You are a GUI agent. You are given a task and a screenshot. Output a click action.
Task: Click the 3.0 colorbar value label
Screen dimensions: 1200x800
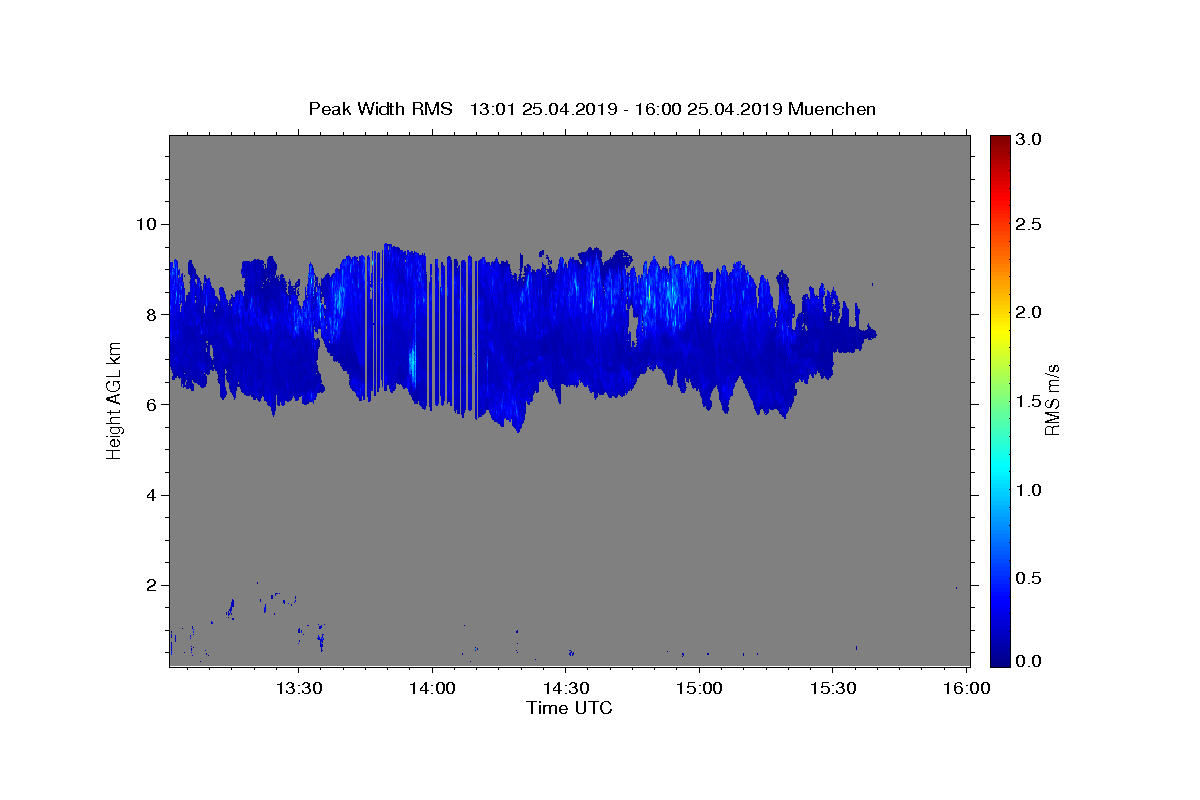(1029, 140)
